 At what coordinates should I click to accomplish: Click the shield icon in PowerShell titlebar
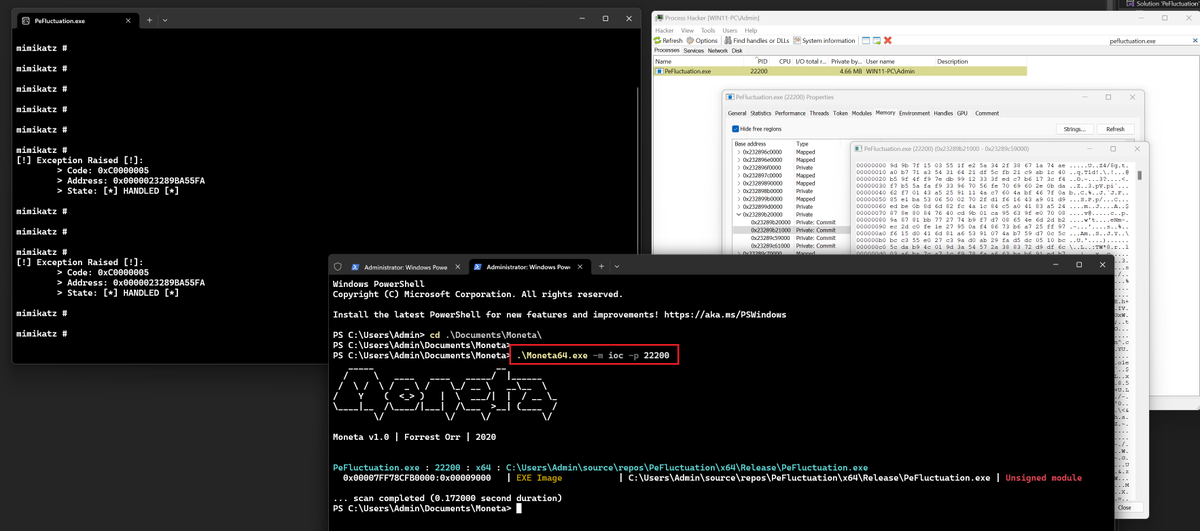(339, 267)
